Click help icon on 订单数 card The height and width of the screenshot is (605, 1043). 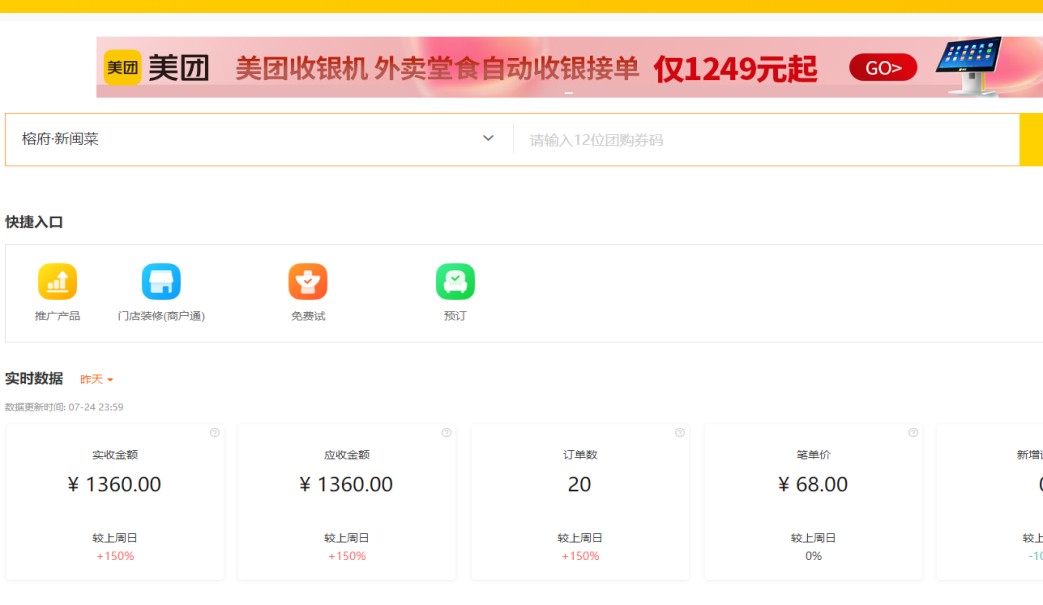point(680,433)
